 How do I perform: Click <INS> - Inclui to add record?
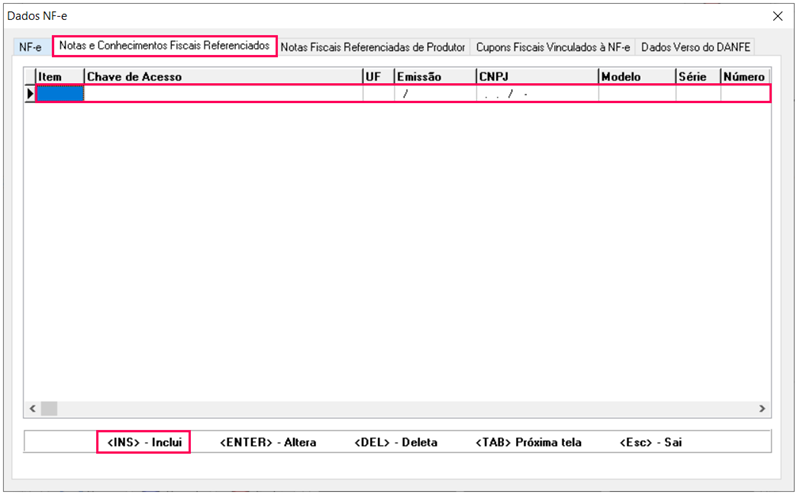click(143, 442)
